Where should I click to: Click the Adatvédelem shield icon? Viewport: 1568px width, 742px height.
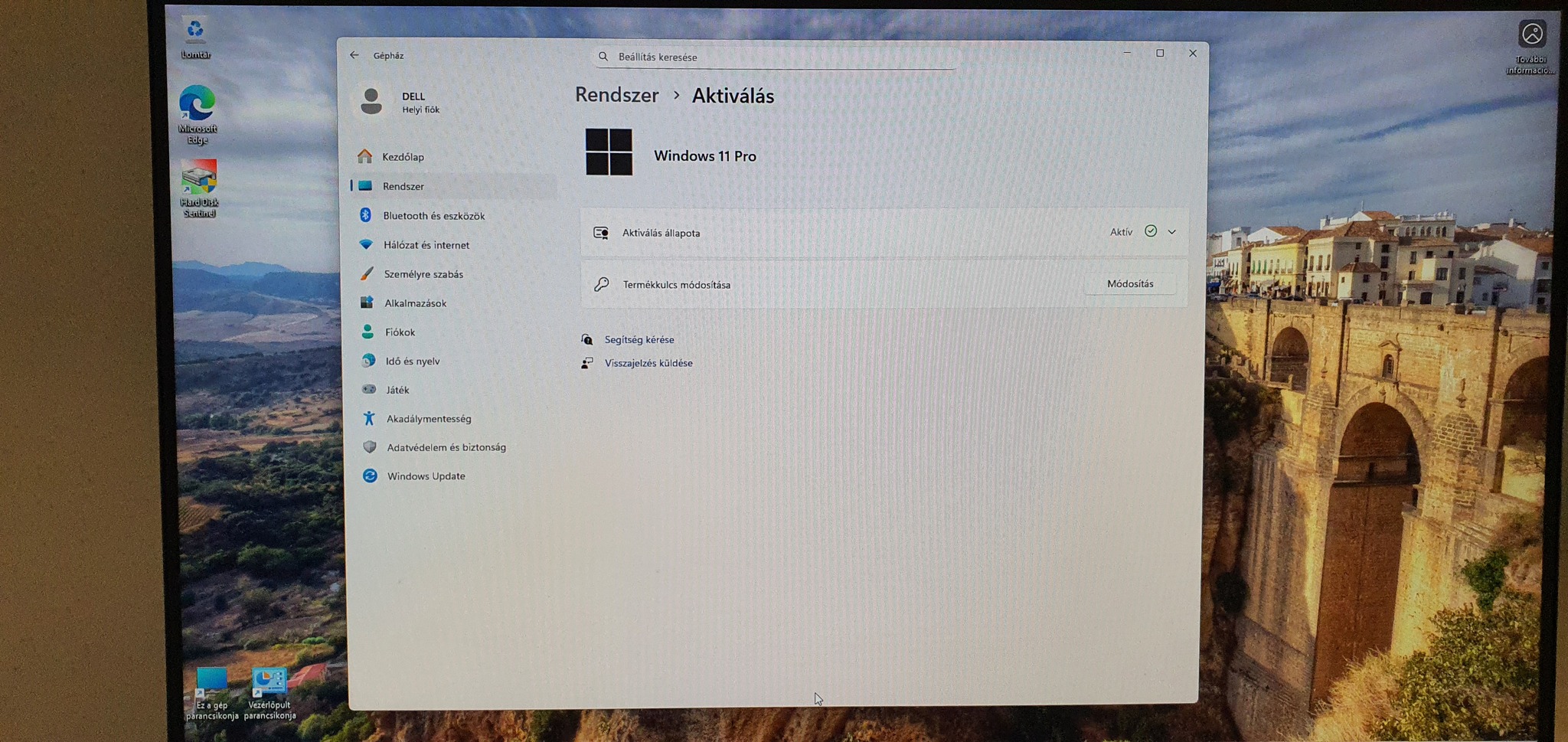coord(370,447)
